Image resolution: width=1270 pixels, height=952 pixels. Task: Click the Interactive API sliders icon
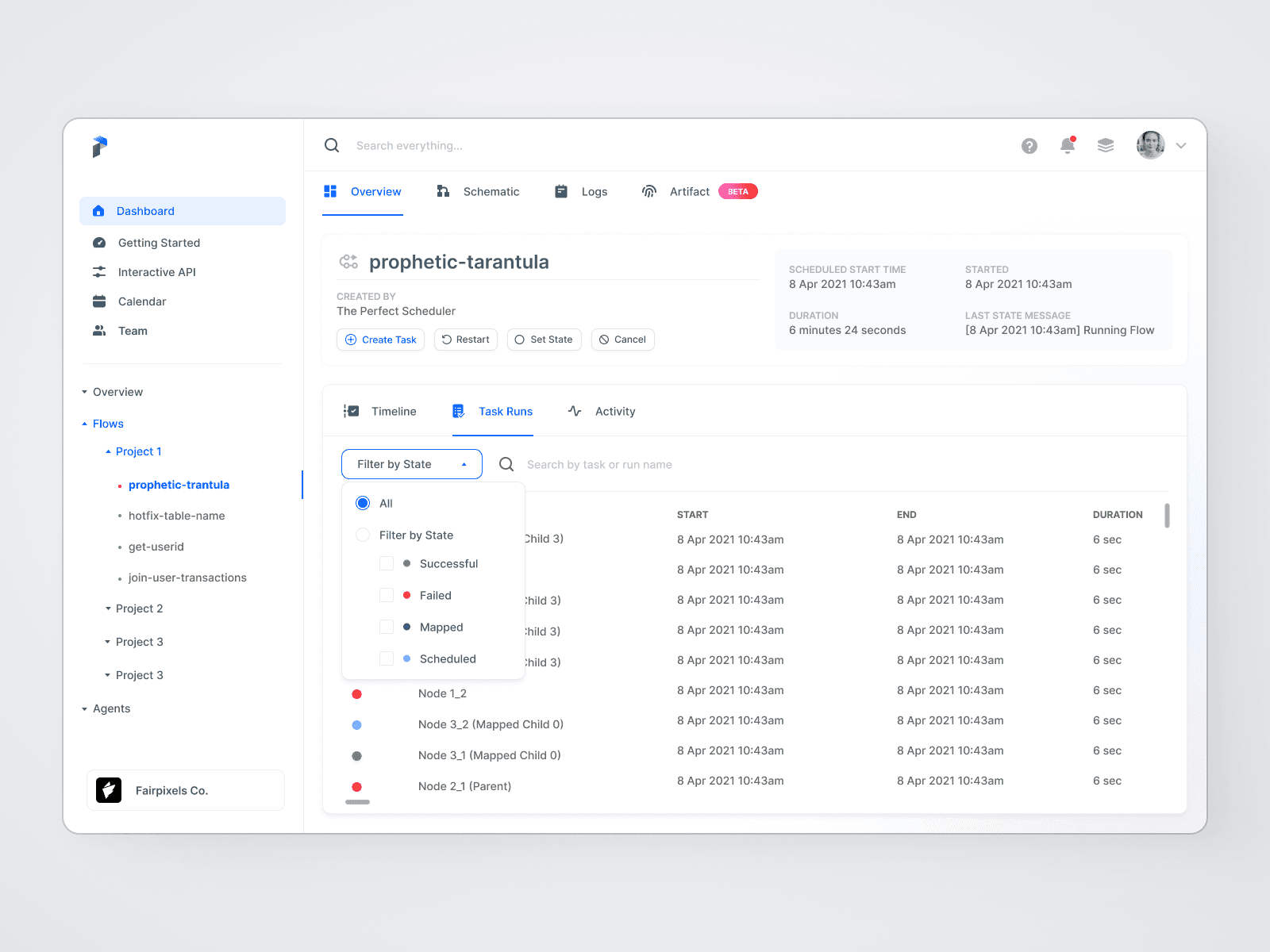(99, 272)
